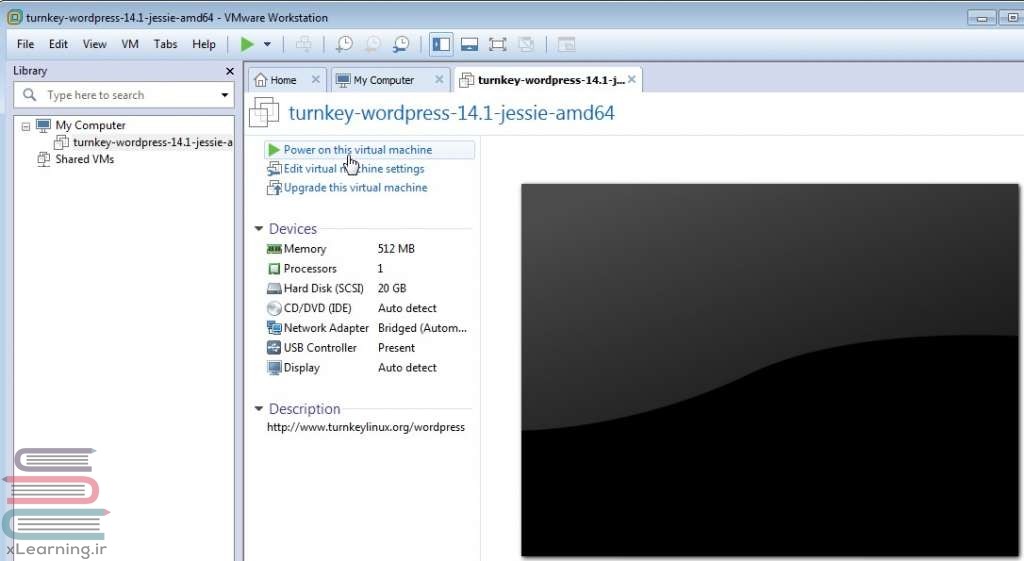
Task: Enter full screen mode
Action: pos(497,44)
